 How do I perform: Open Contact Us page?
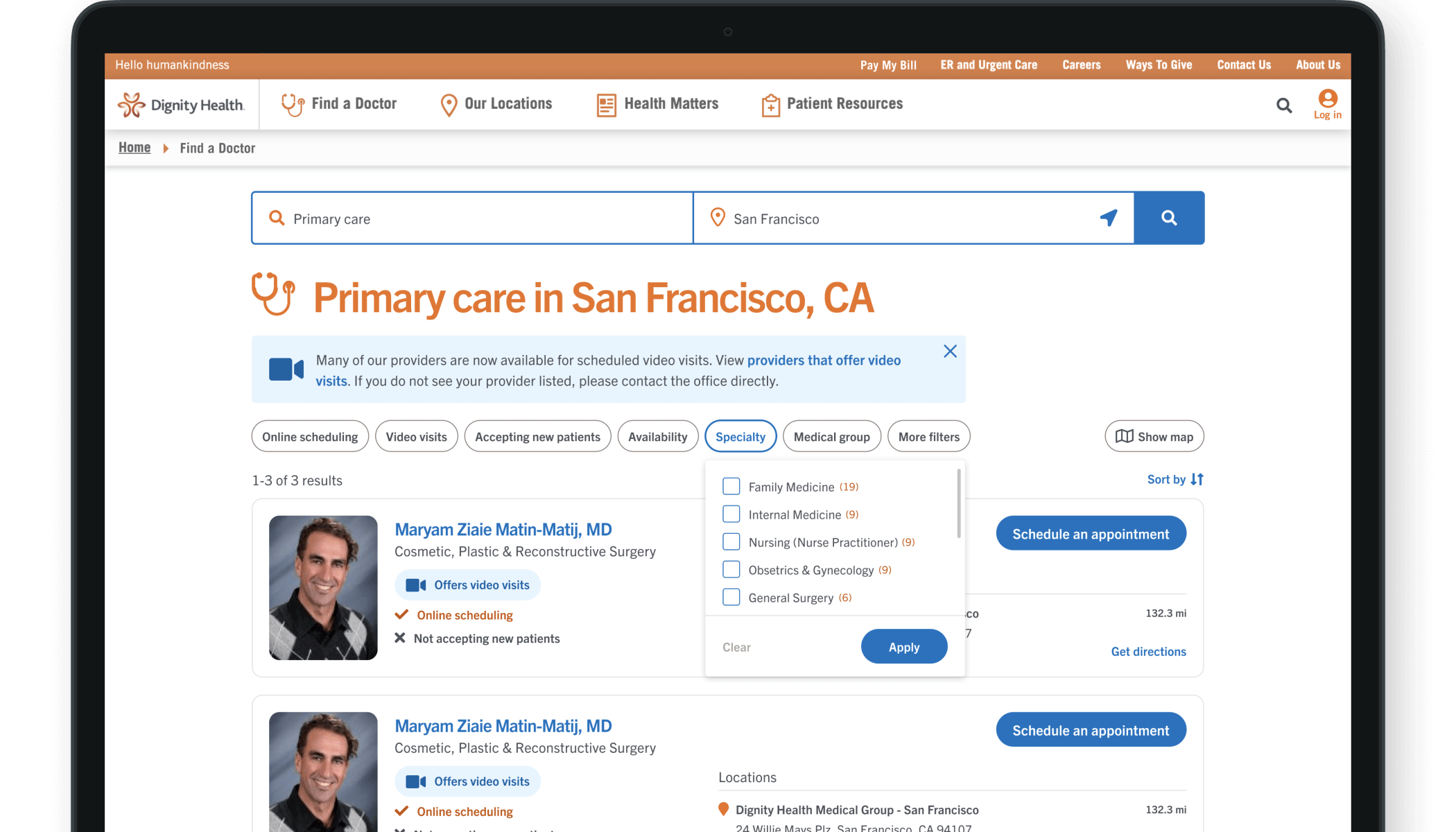[1244, 65]
